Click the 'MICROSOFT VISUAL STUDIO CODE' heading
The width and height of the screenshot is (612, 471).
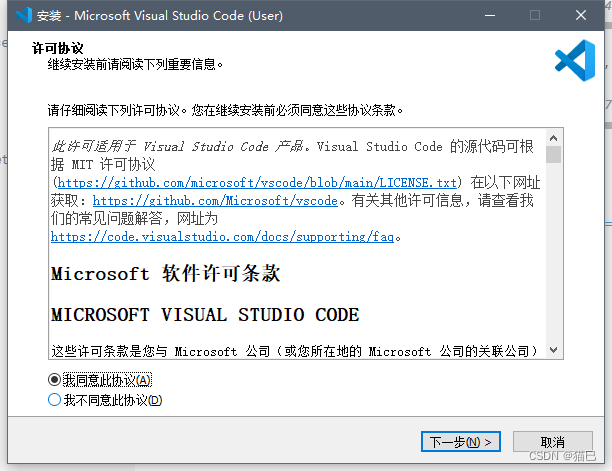205,315
